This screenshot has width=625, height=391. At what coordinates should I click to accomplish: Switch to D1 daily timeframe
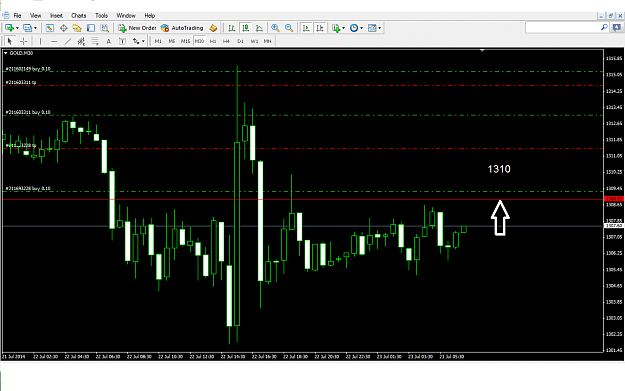coord(240,41)
